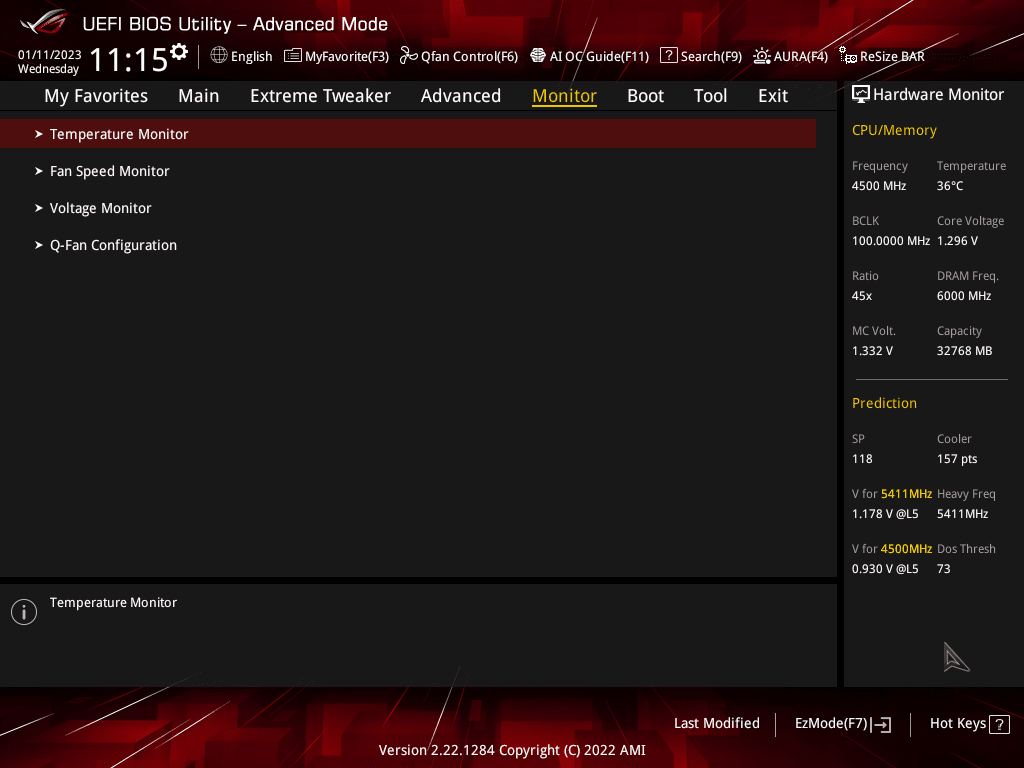The image size is (1024, 768).
Task: Open Search(F9) label
Action: pyautogui.click(x=711, y=56)
